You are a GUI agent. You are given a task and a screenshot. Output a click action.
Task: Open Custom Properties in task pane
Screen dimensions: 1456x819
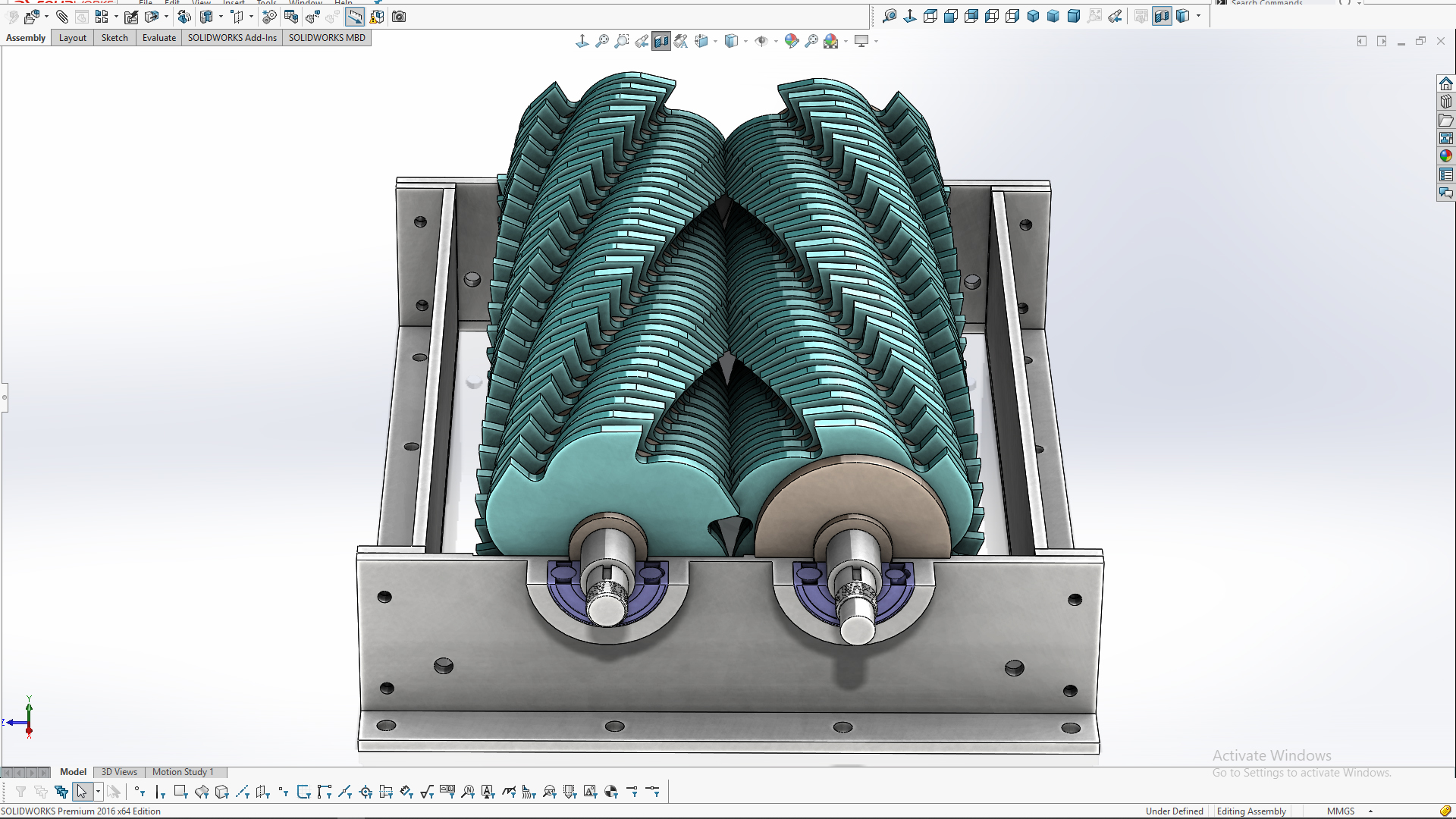point(1446,174)
